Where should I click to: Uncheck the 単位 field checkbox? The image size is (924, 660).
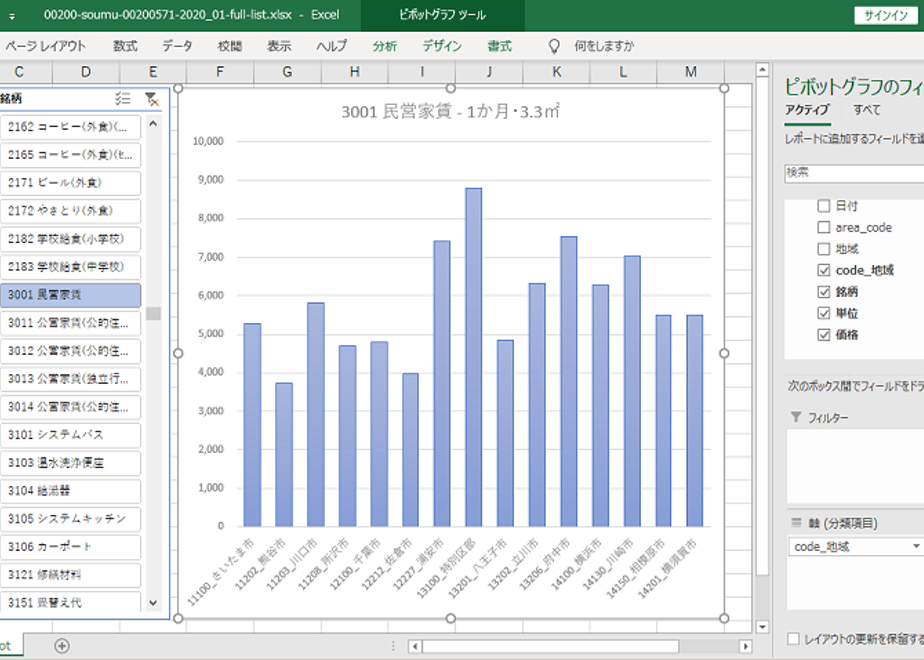point(824,313)
